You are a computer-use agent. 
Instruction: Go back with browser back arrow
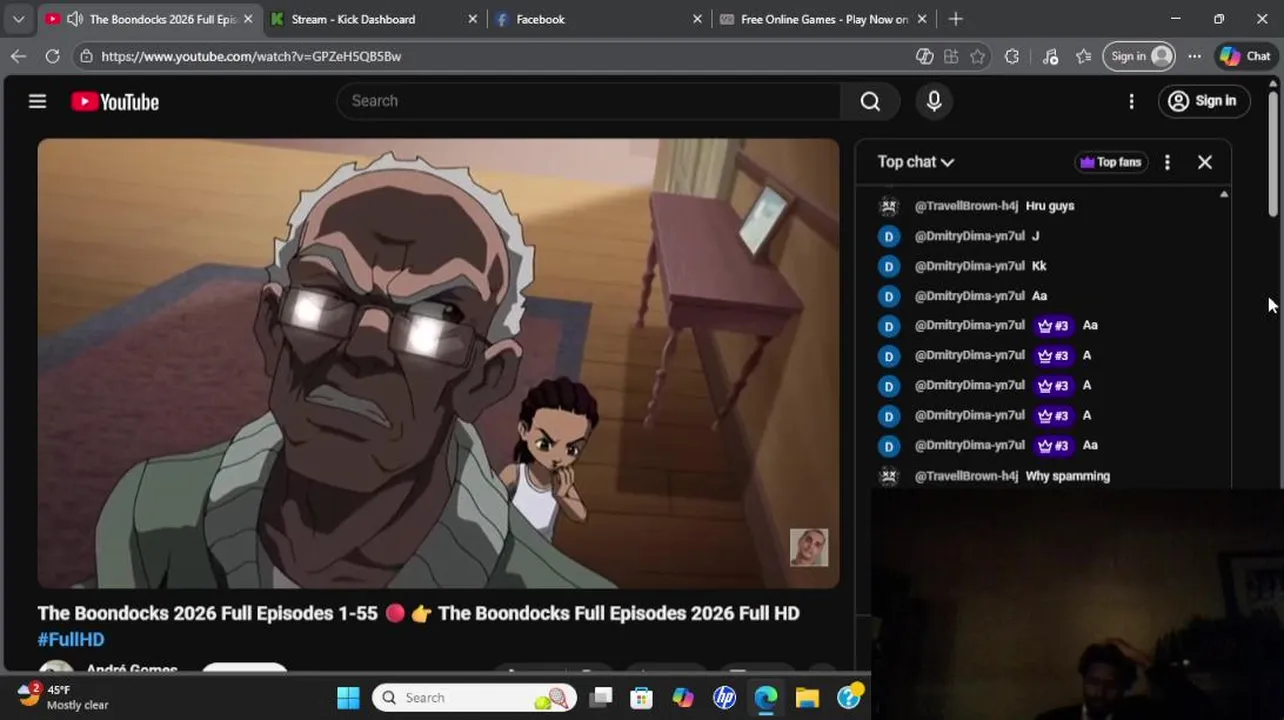click(x=18, y=56)
